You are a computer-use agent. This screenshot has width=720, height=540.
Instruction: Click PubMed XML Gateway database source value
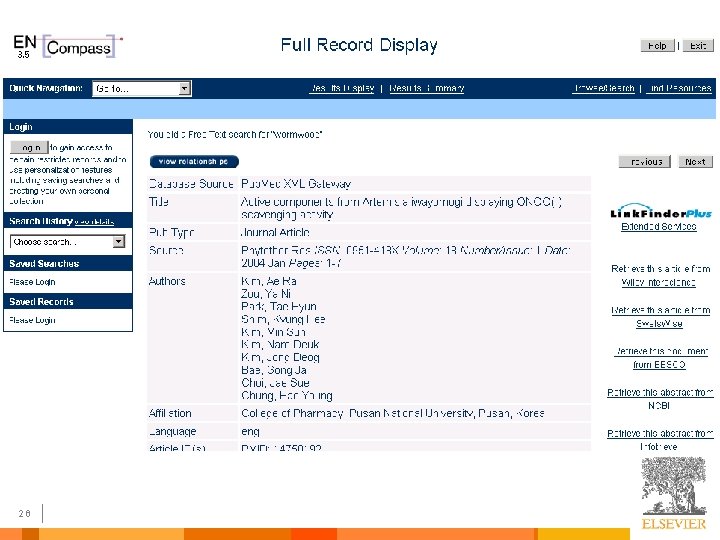click(296, 184)
